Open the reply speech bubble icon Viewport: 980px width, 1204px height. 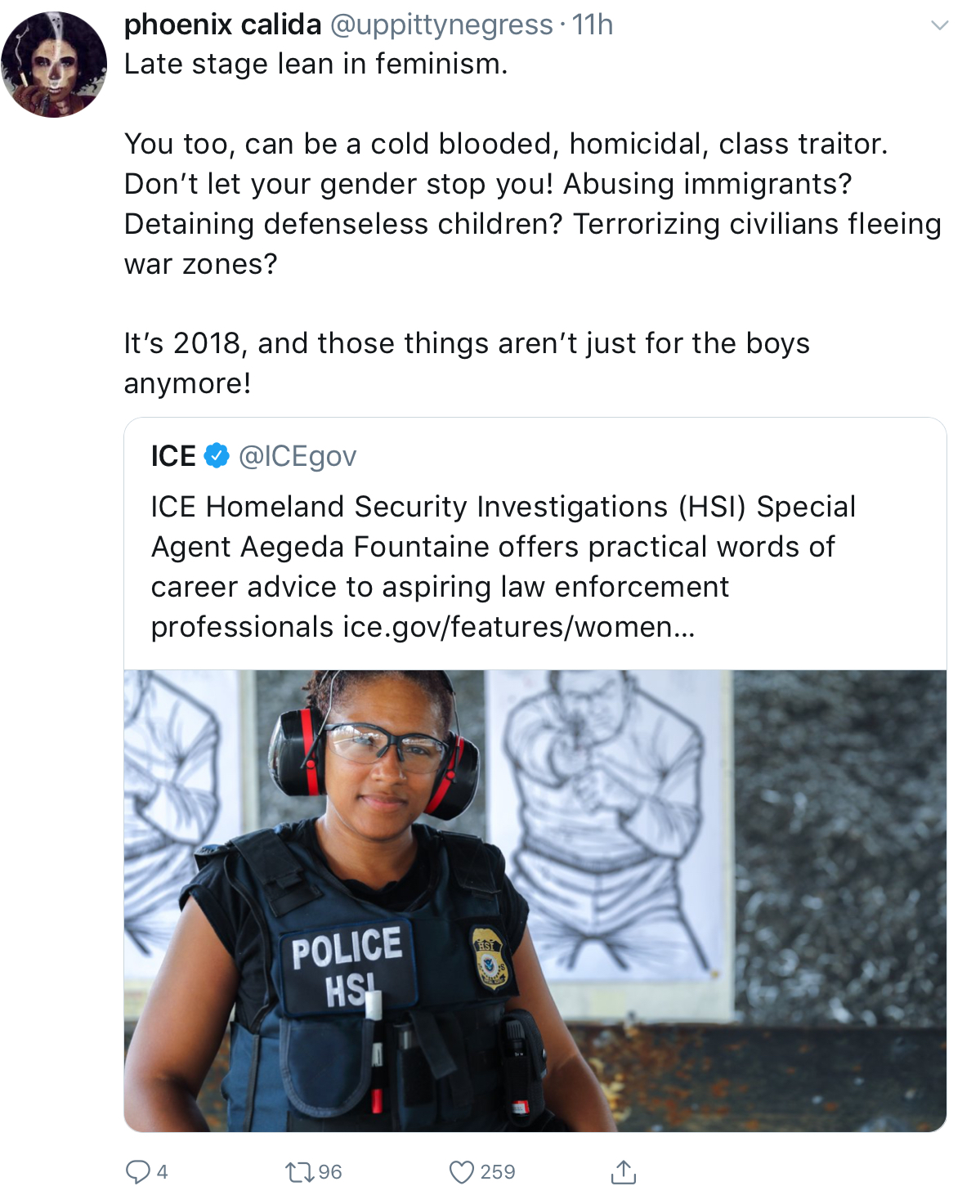[x=137, y=1172]
